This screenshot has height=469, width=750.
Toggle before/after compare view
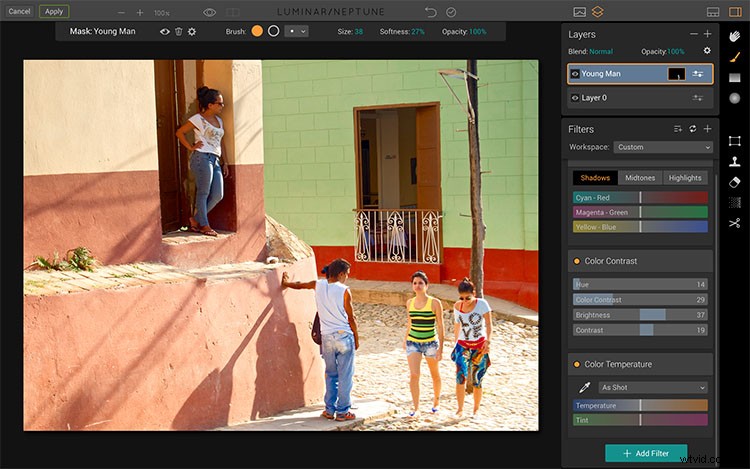233,12
